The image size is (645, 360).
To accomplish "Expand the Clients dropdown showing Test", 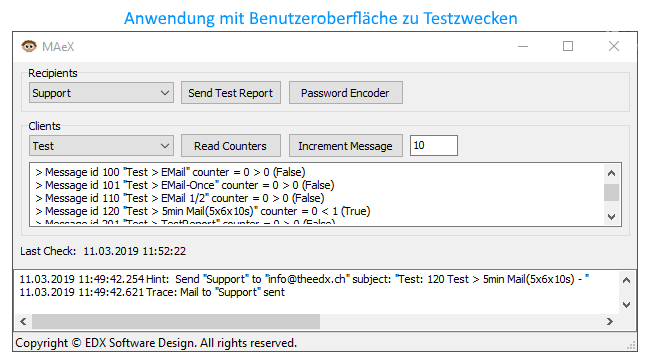I will 101,146.
